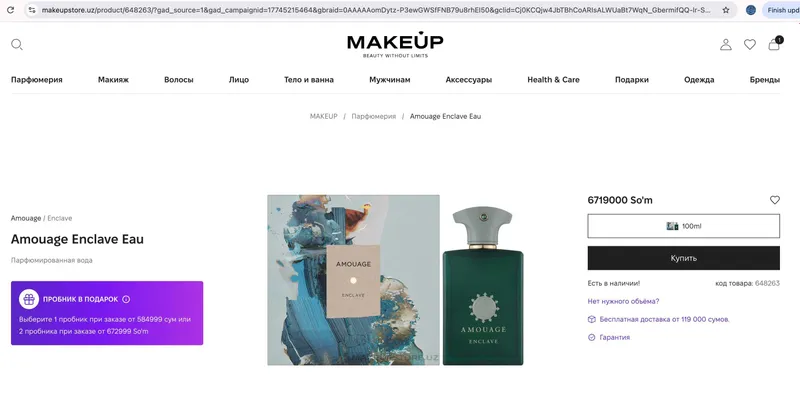Click the browser profile avatar icon
Screen dimensions: 800x417
751,10
